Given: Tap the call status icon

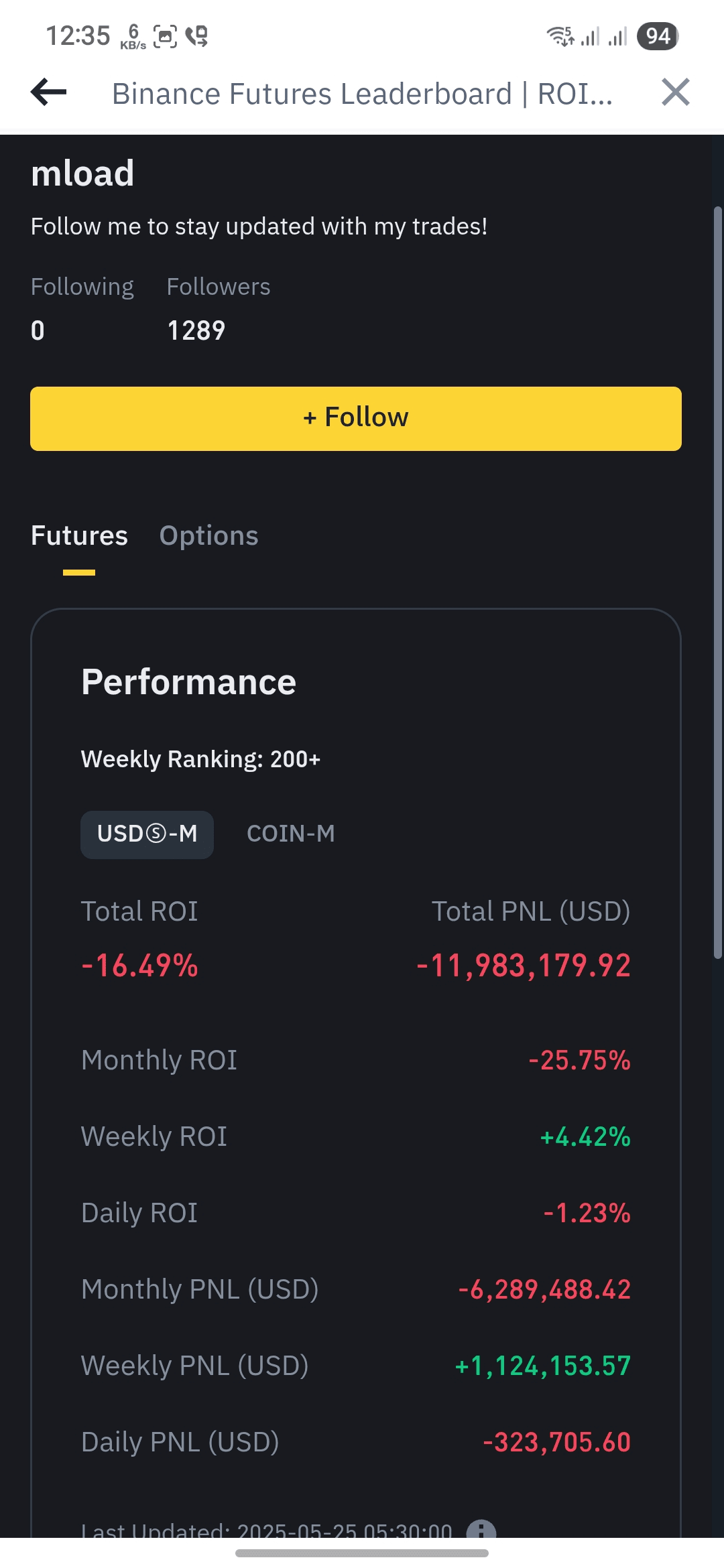Looking at the screenshot, I should pyautogui.click(x=197, y=36).
